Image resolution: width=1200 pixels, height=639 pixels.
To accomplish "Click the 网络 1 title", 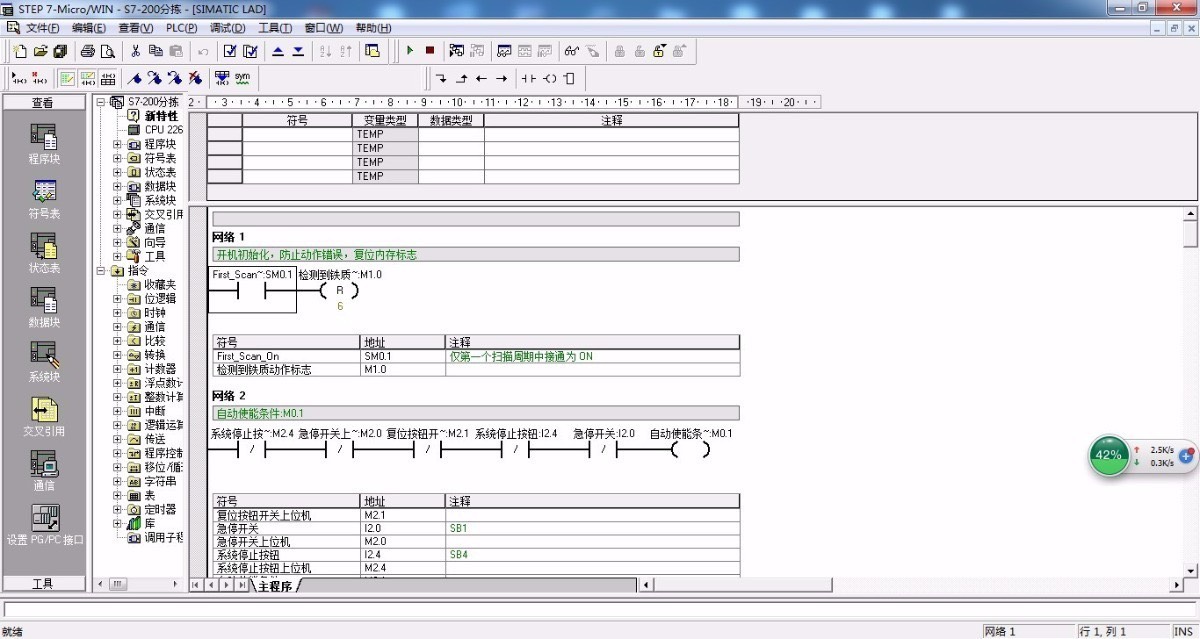I will click(228, 236).
